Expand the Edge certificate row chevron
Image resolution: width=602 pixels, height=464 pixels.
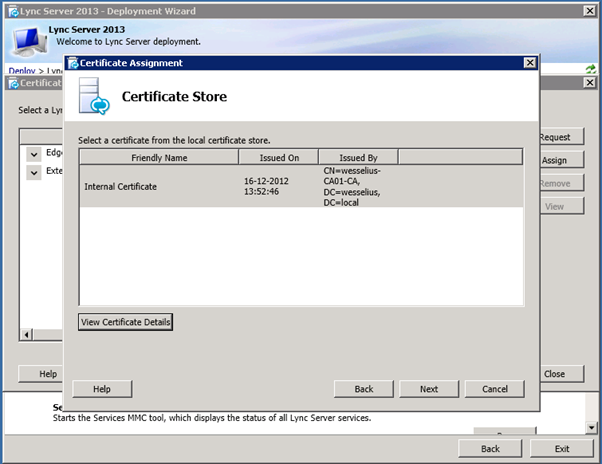coord(34,153)
